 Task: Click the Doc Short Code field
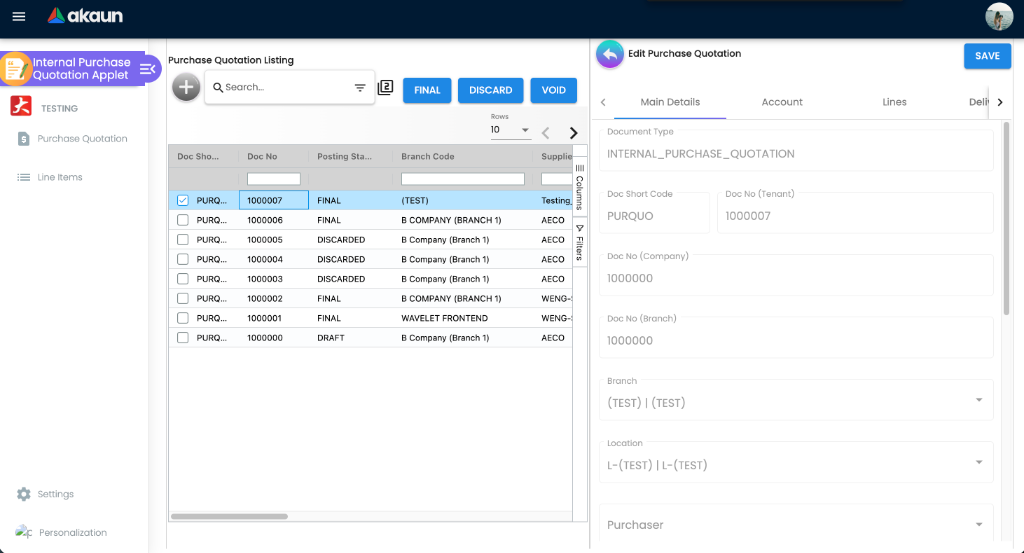tap(654, 212)
